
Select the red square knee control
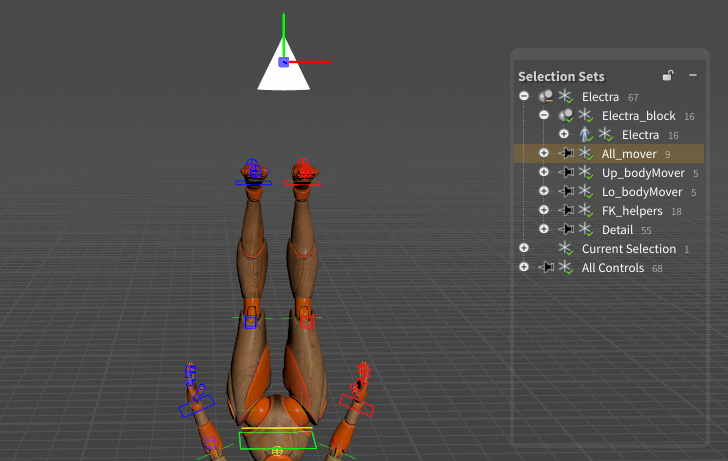(306, 322)
